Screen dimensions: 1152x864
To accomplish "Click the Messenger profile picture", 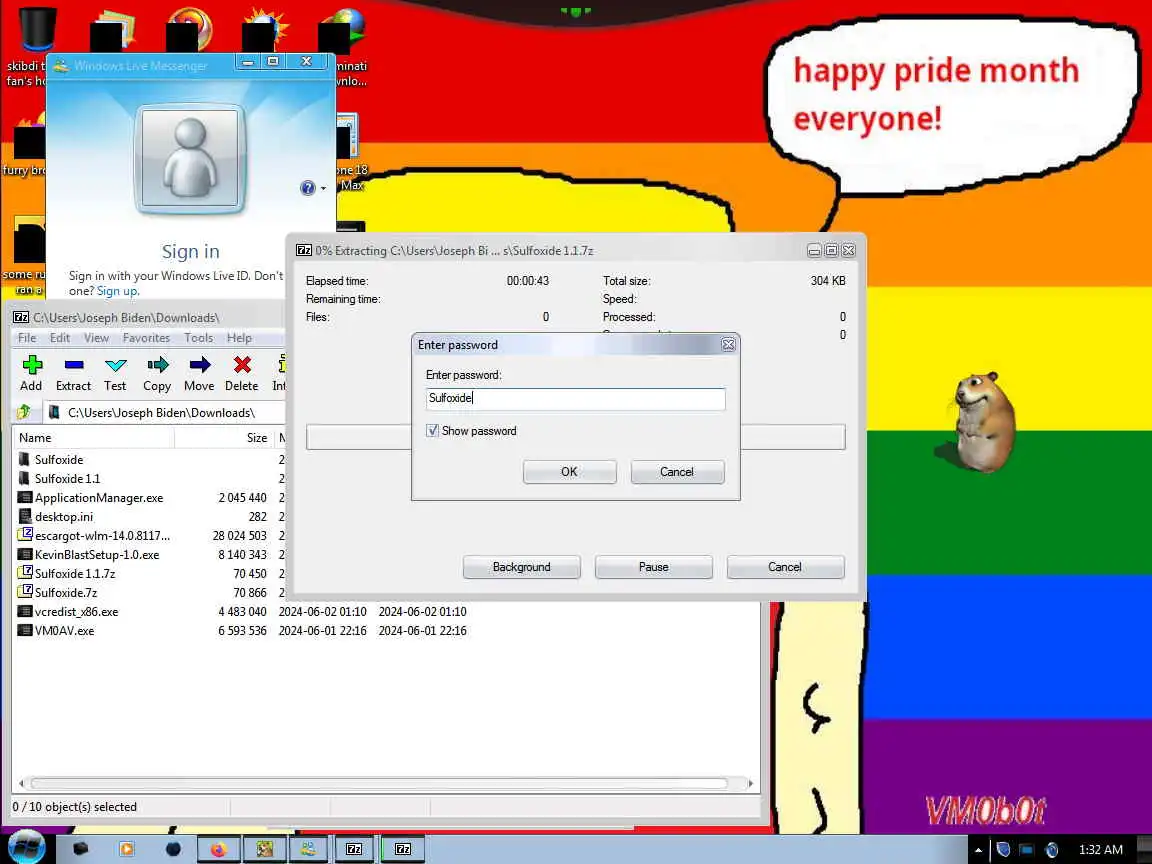I will [190, 159].
